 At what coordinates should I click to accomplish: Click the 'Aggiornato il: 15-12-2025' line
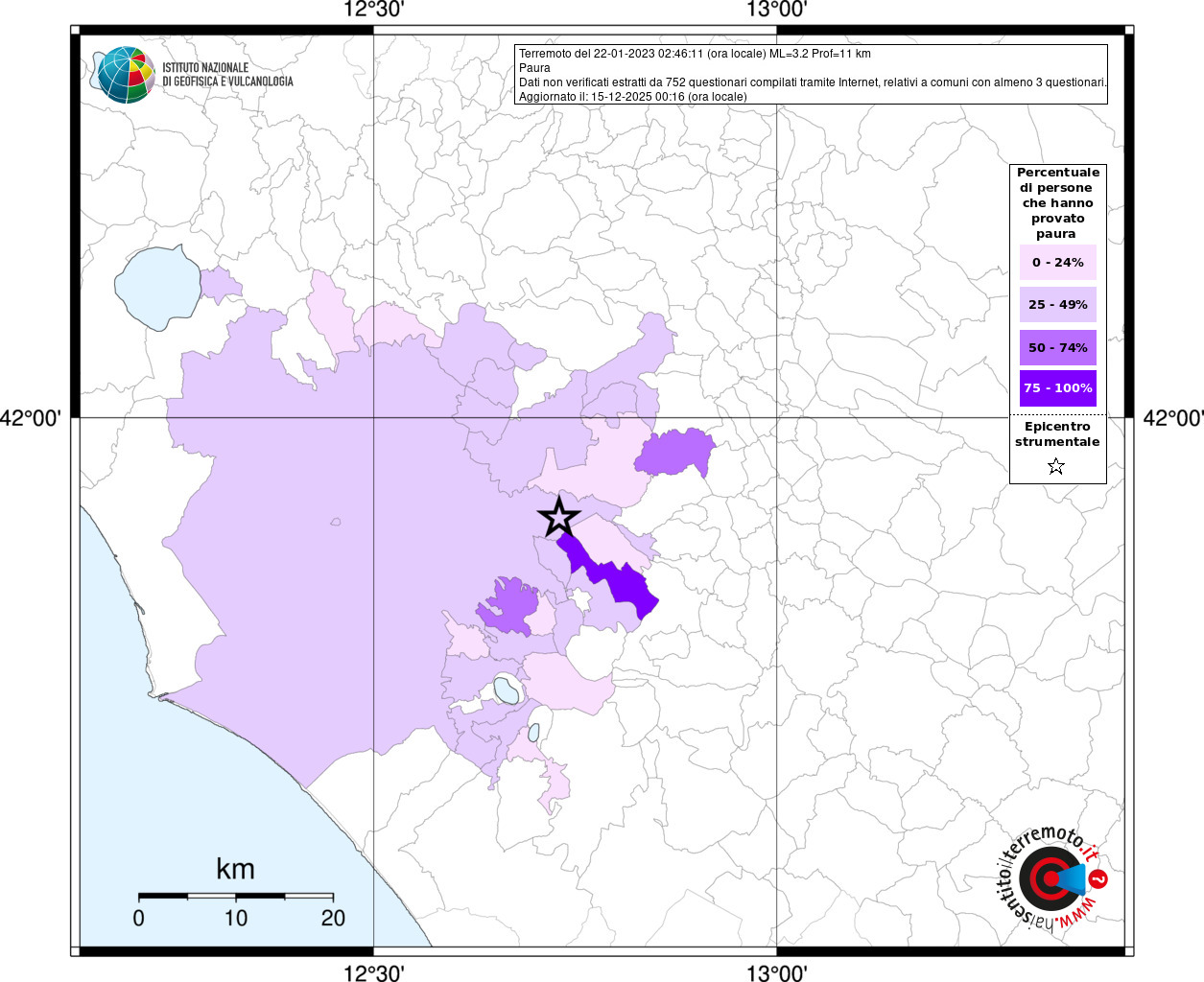(x=632, y=97)
